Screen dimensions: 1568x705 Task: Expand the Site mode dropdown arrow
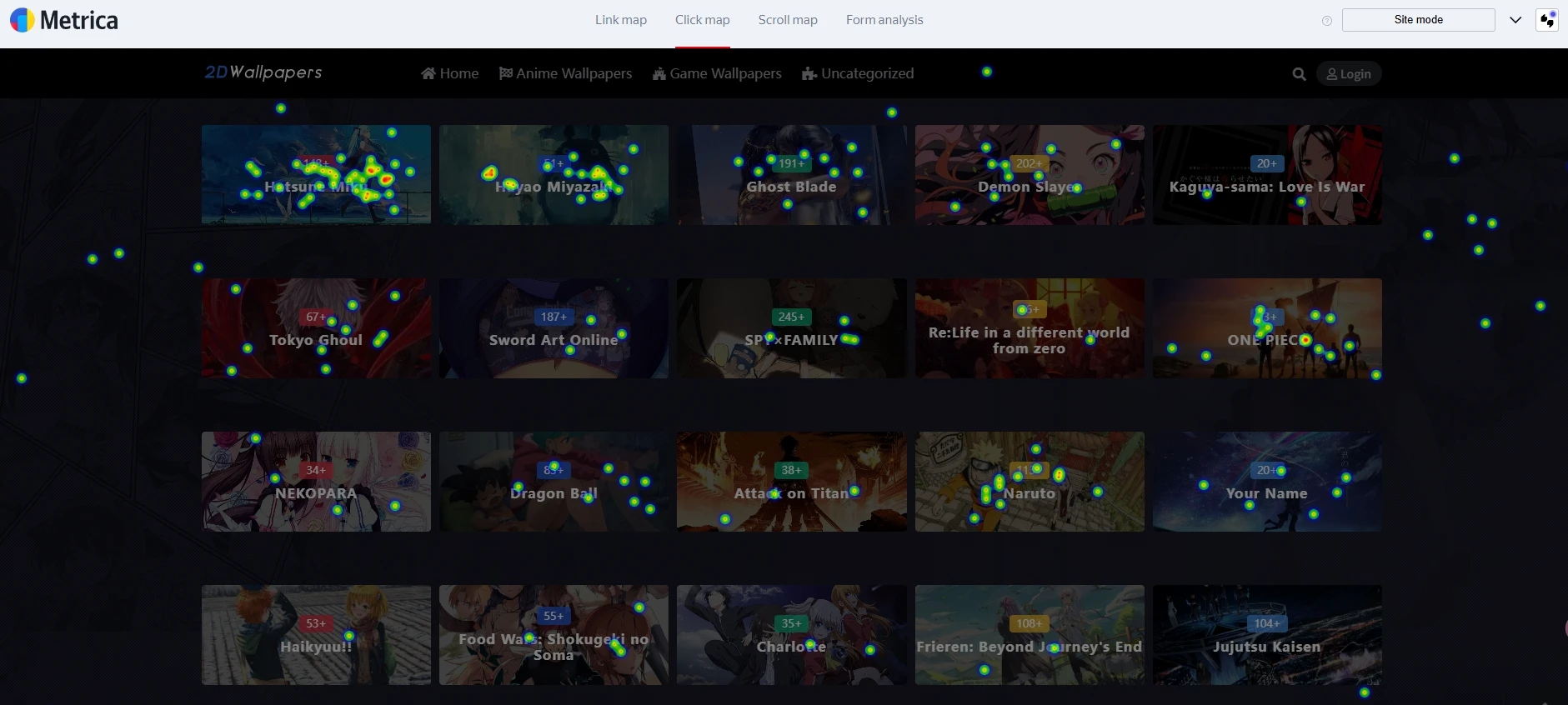tap(1515, 20)
